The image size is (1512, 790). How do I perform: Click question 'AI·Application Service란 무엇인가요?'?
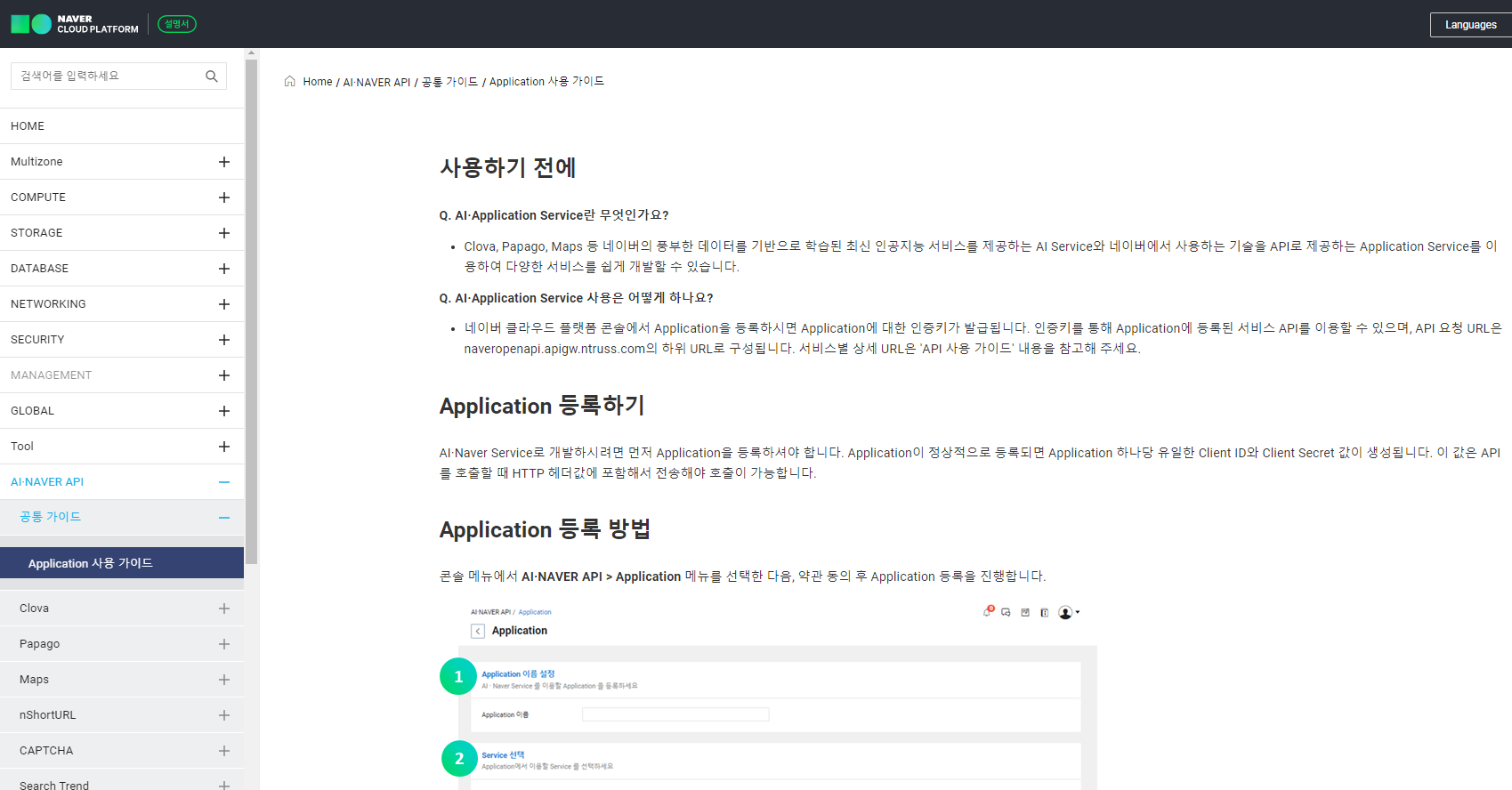point(554,215)
